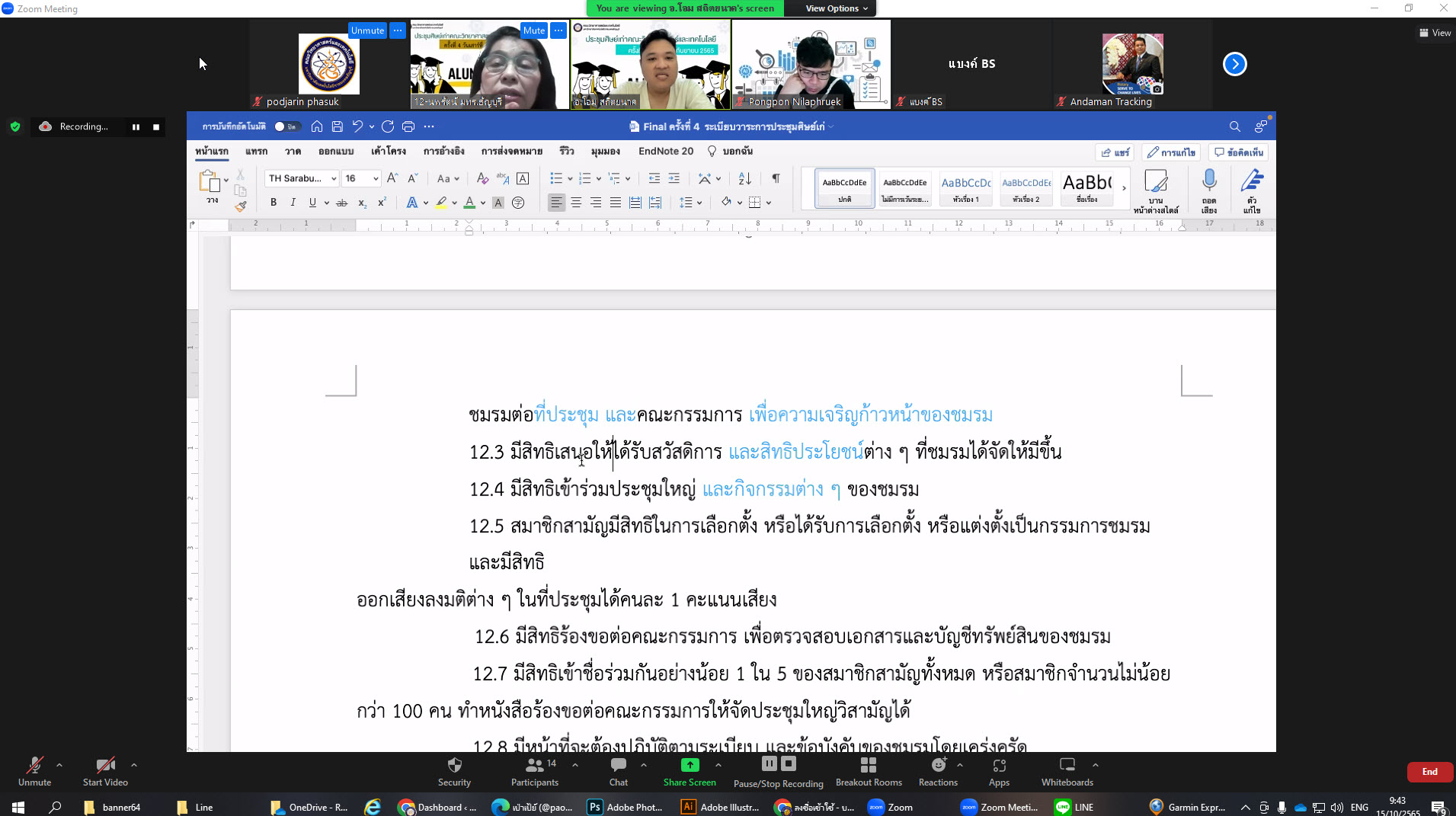
Task: Print the document via printer icon
Action: tap(408, 126)
